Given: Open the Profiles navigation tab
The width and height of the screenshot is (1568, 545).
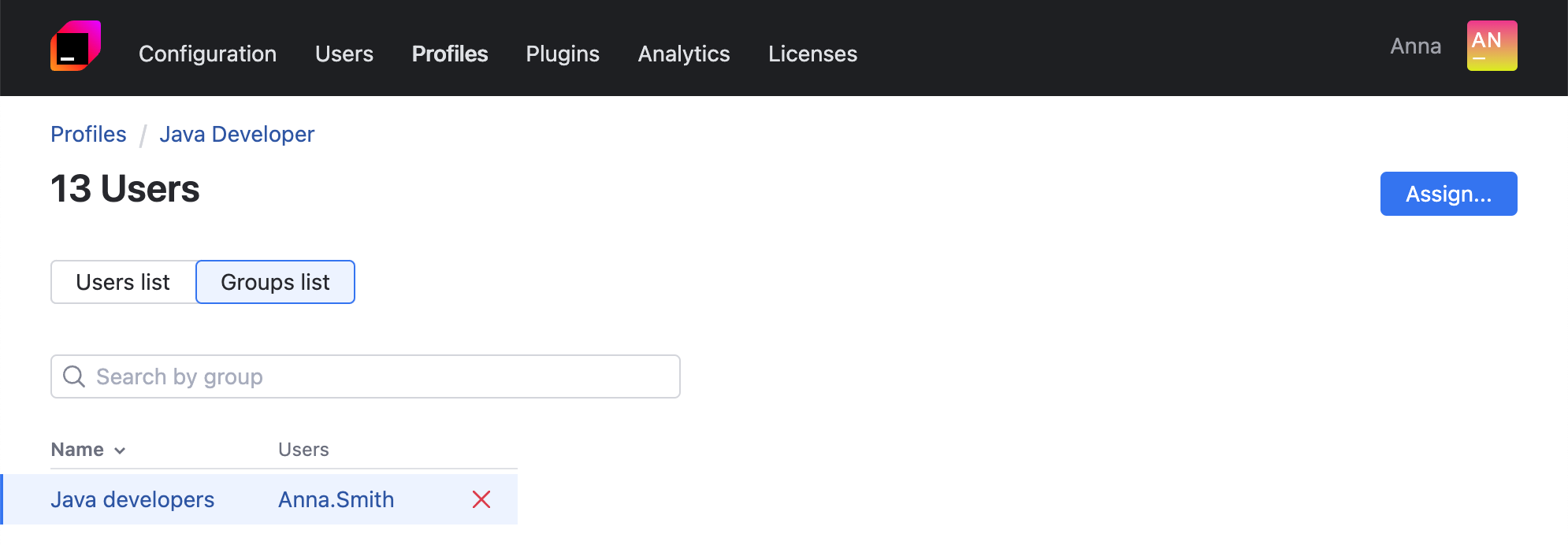Looking at the screenshot, I should pos(450,54).
